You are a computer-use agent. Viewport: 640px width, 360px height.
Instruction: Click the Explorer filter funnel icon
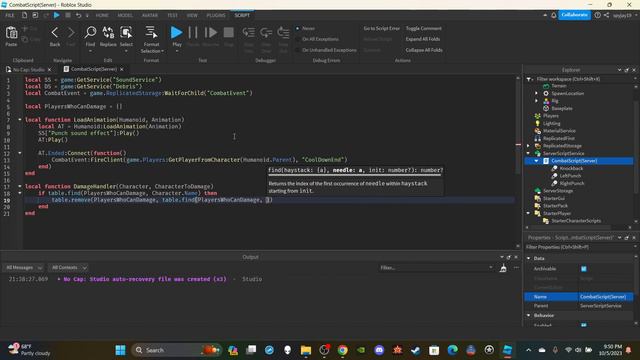tap(529, 79)
